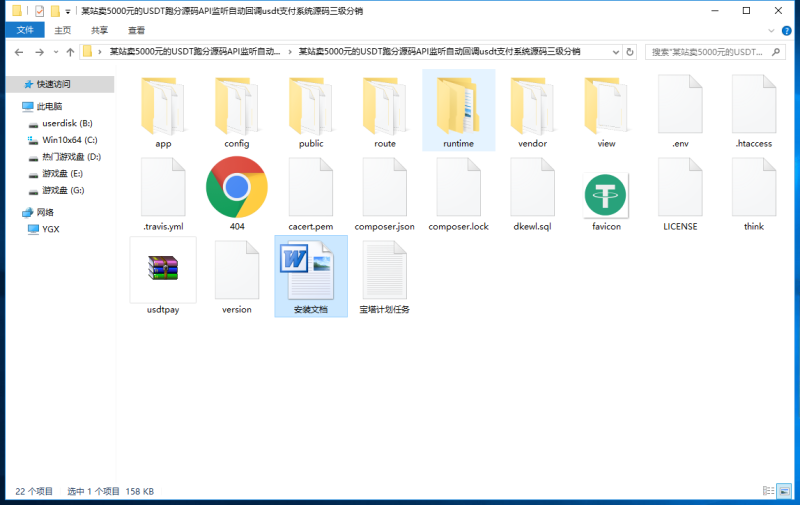This screenshot has width=800, height=505.
Task: Open the public folder
Action: 311,113
